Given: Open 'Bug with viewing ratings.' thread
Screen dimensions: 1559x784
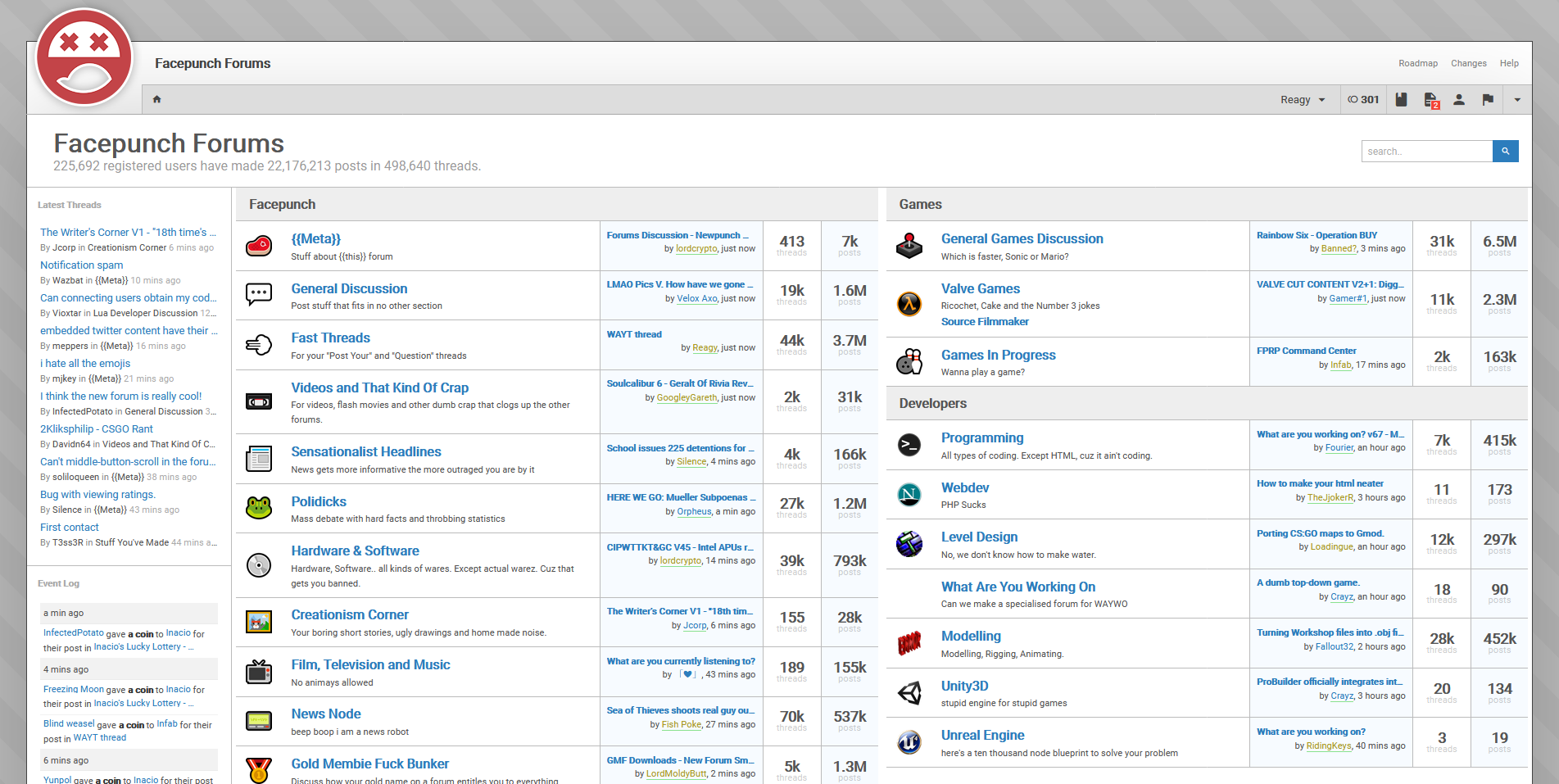Looking at the screenshot, I should [x=97, y=494].
